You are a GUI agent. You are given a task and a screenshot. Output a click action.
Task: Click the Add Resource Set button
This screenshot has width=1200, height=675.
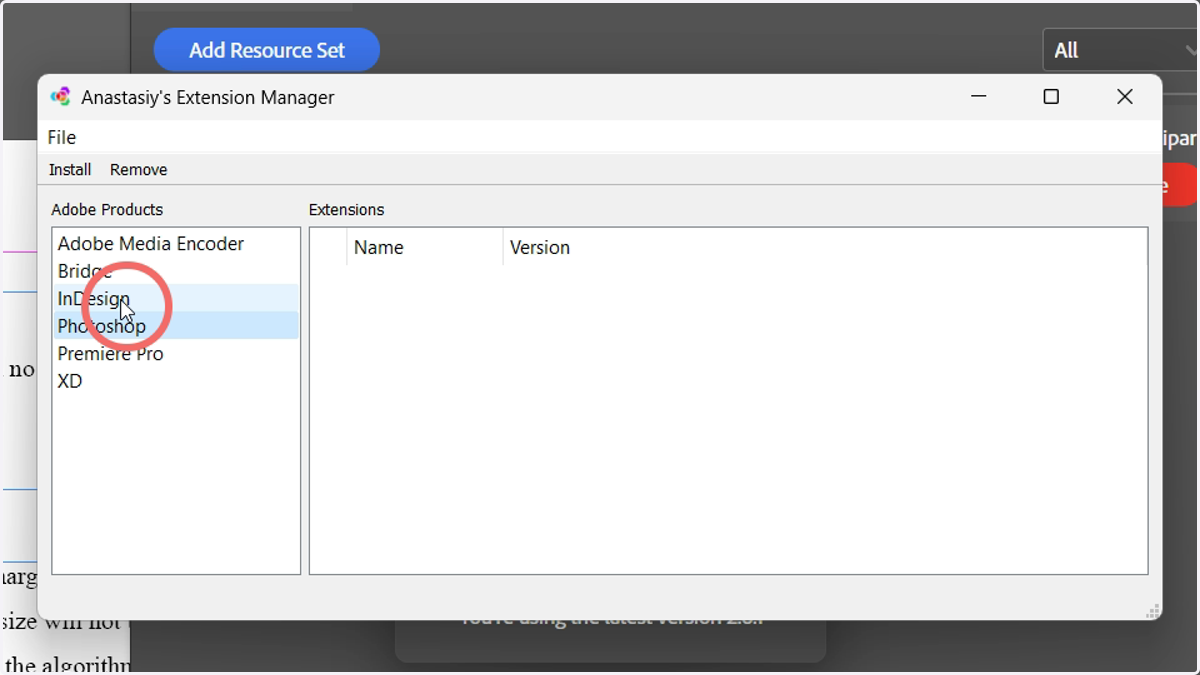267,50
